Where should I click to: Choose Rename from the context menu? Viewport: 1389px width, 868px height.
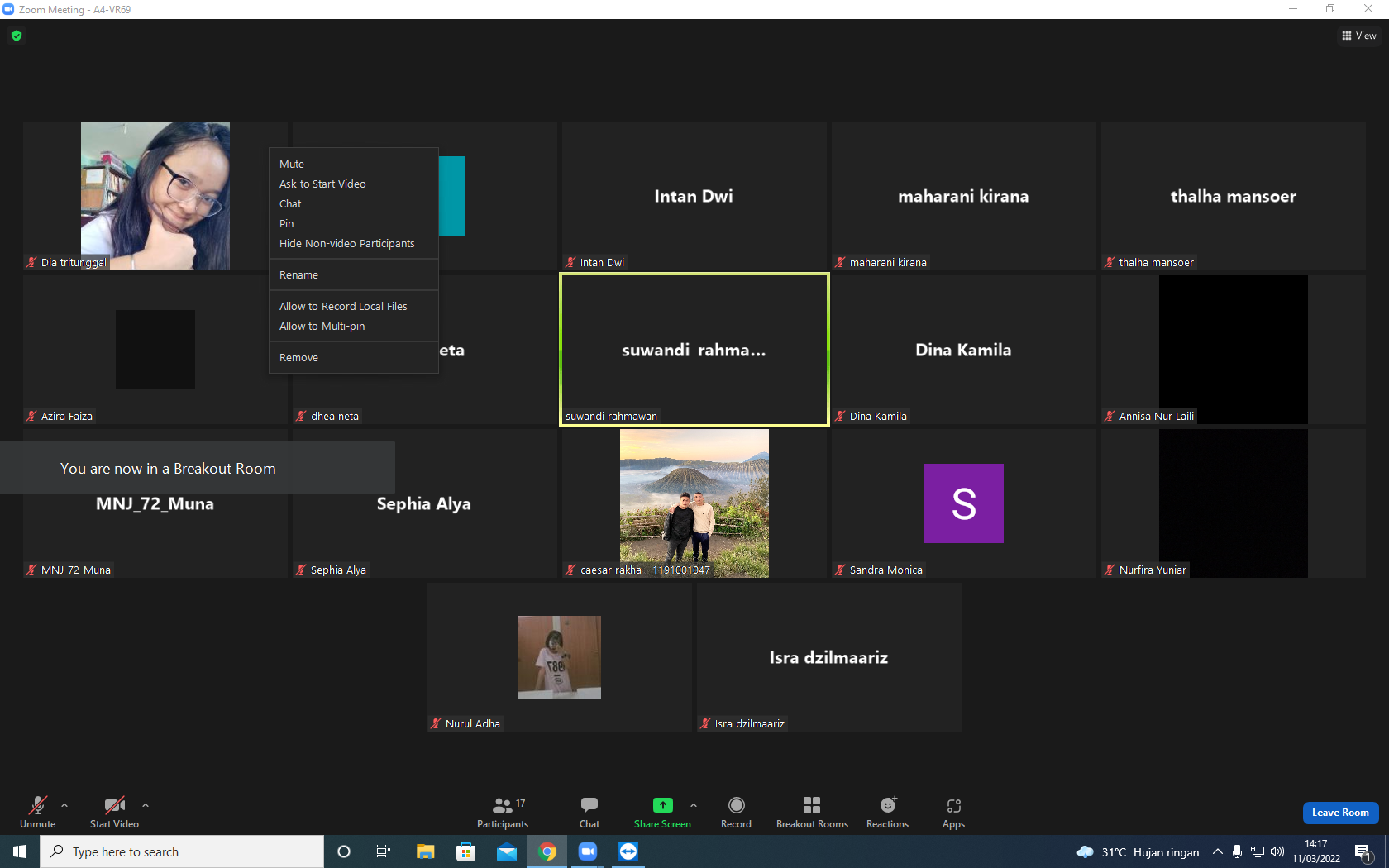(298, 275)
